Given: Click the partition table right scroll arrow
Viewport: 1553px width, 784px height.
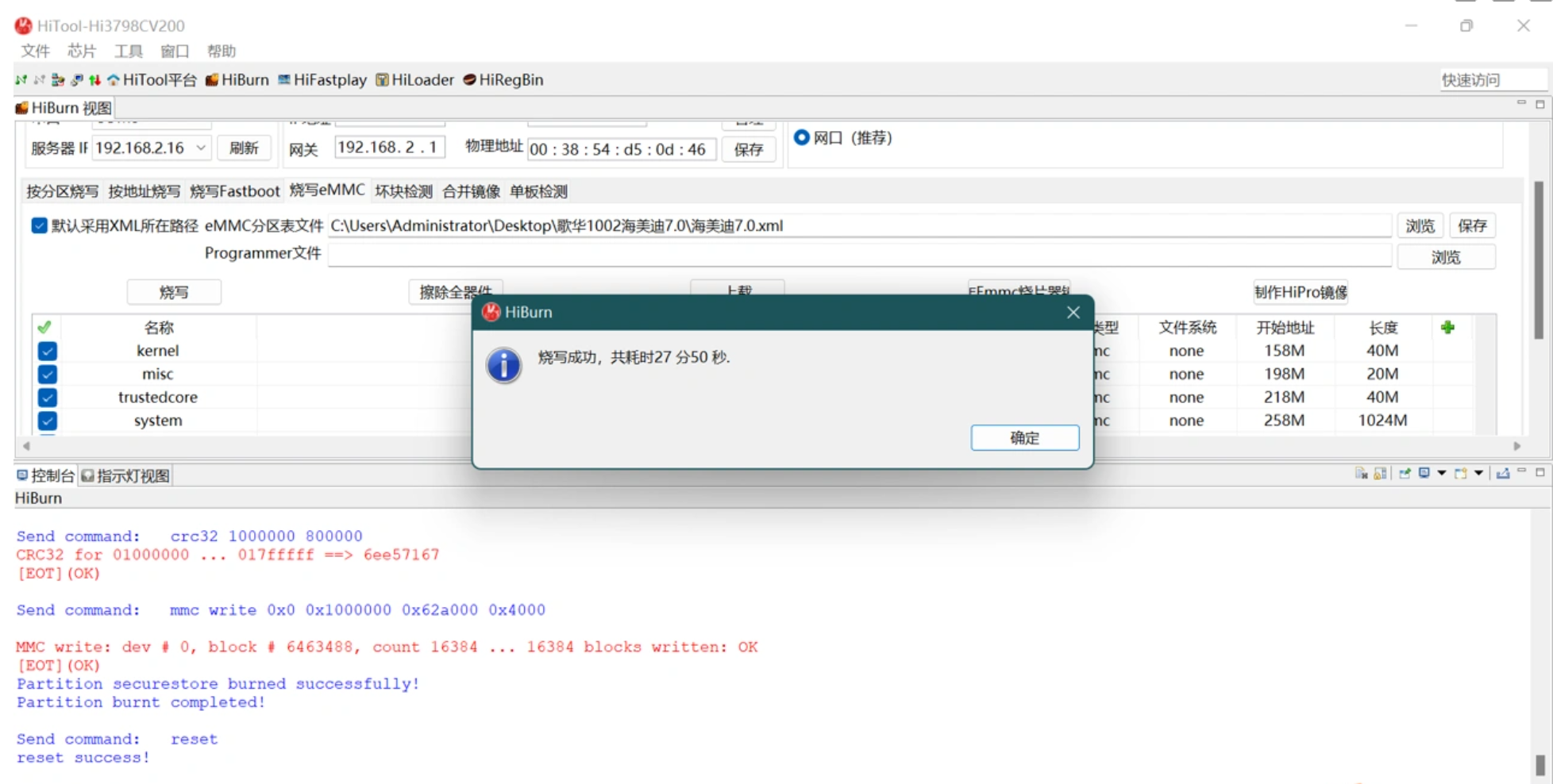Looking at the screenshot, I should (x=1516, y=446).
